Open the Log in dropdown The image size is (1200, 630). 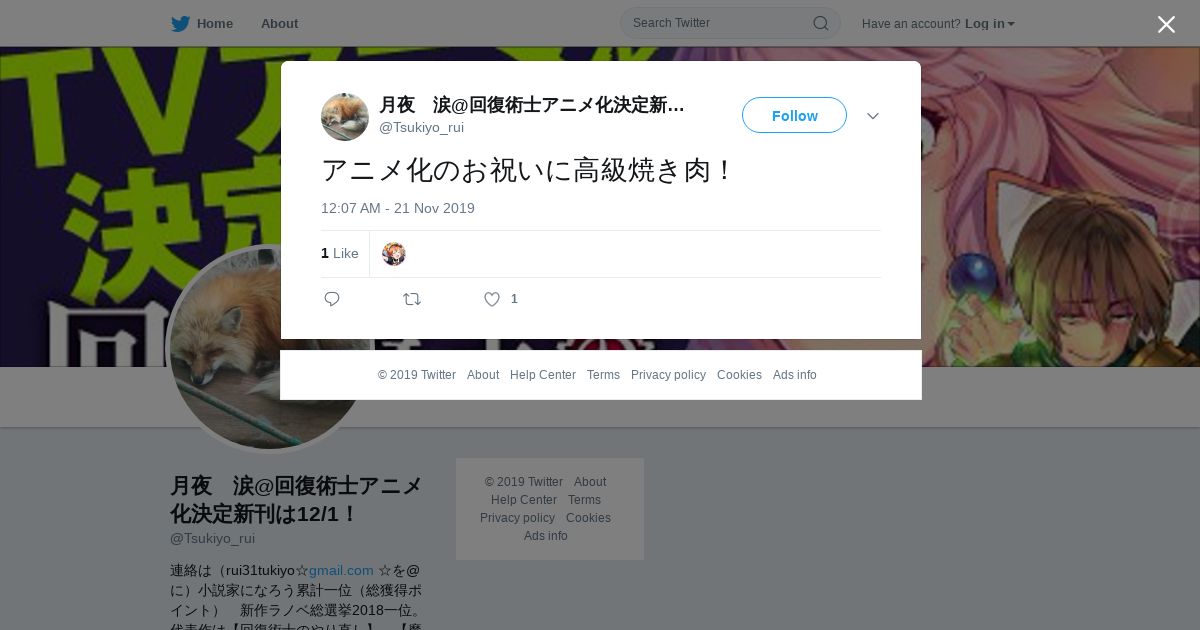pyautogui.click(x=989, y=24)
